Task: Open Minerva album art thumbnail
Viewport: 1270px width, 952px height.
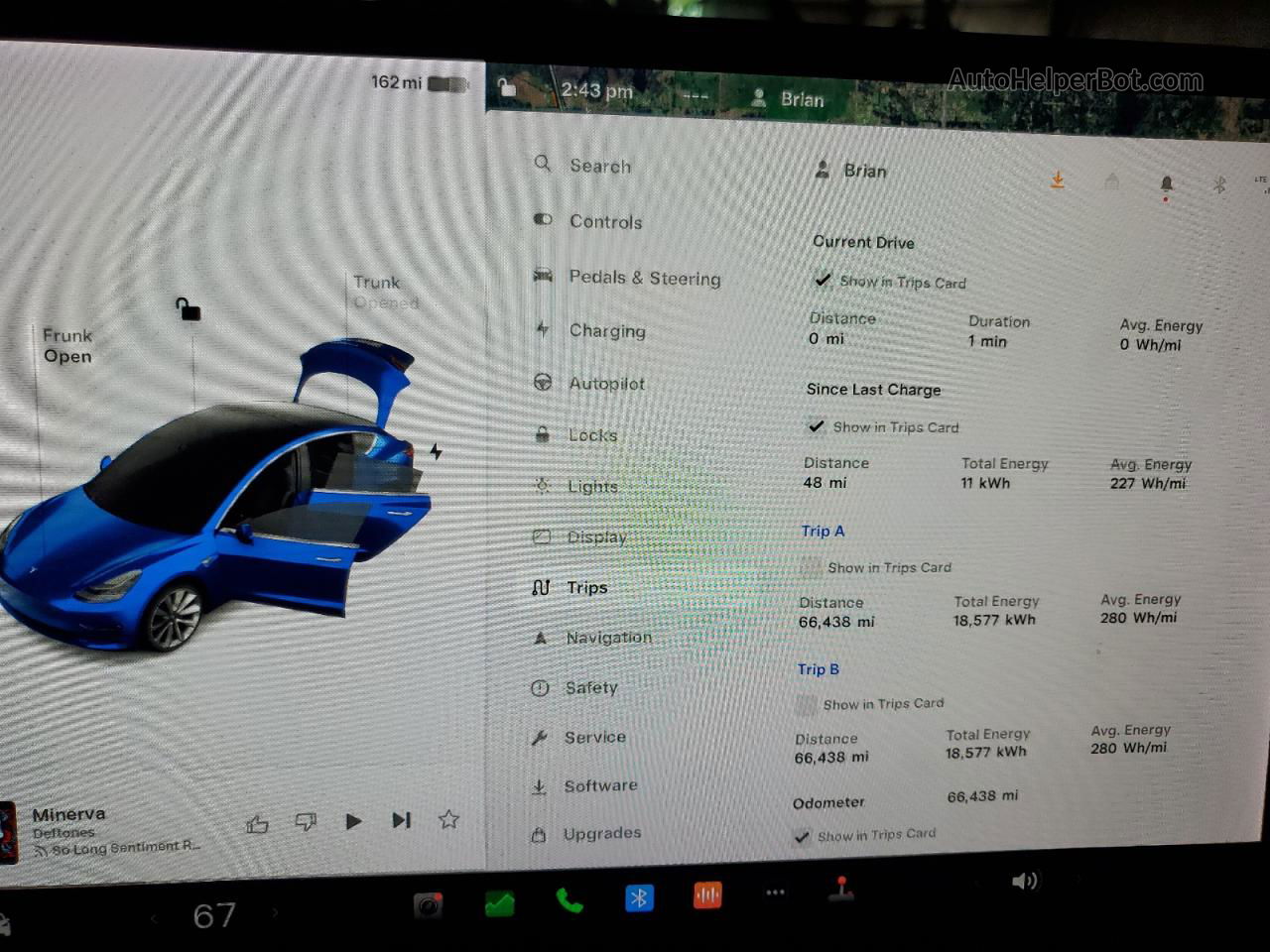Action: (x=8, y=833)
